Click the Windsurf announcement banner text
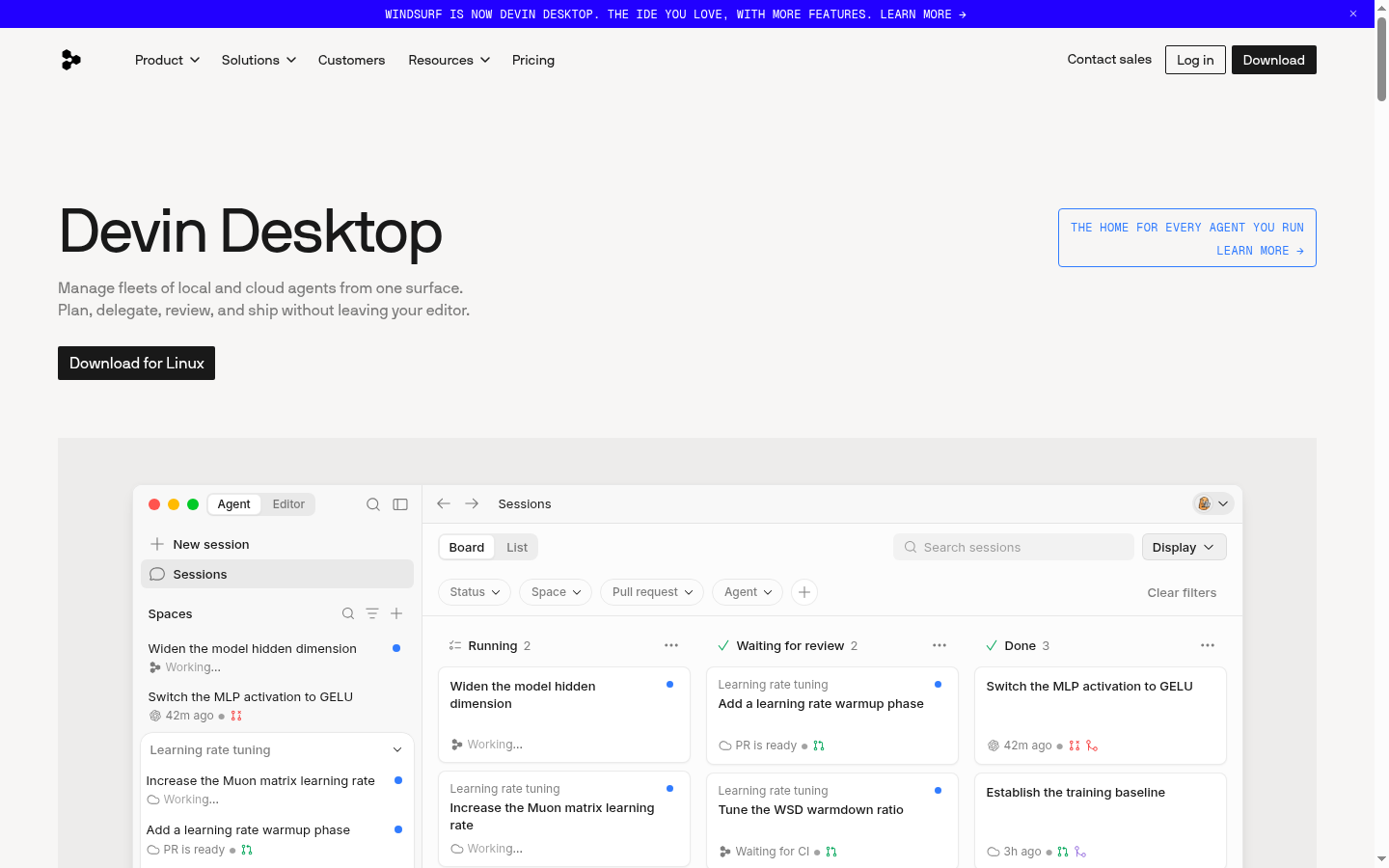Image resolution: width=1389 pixels, height=868 pixels. pos(675,14)
